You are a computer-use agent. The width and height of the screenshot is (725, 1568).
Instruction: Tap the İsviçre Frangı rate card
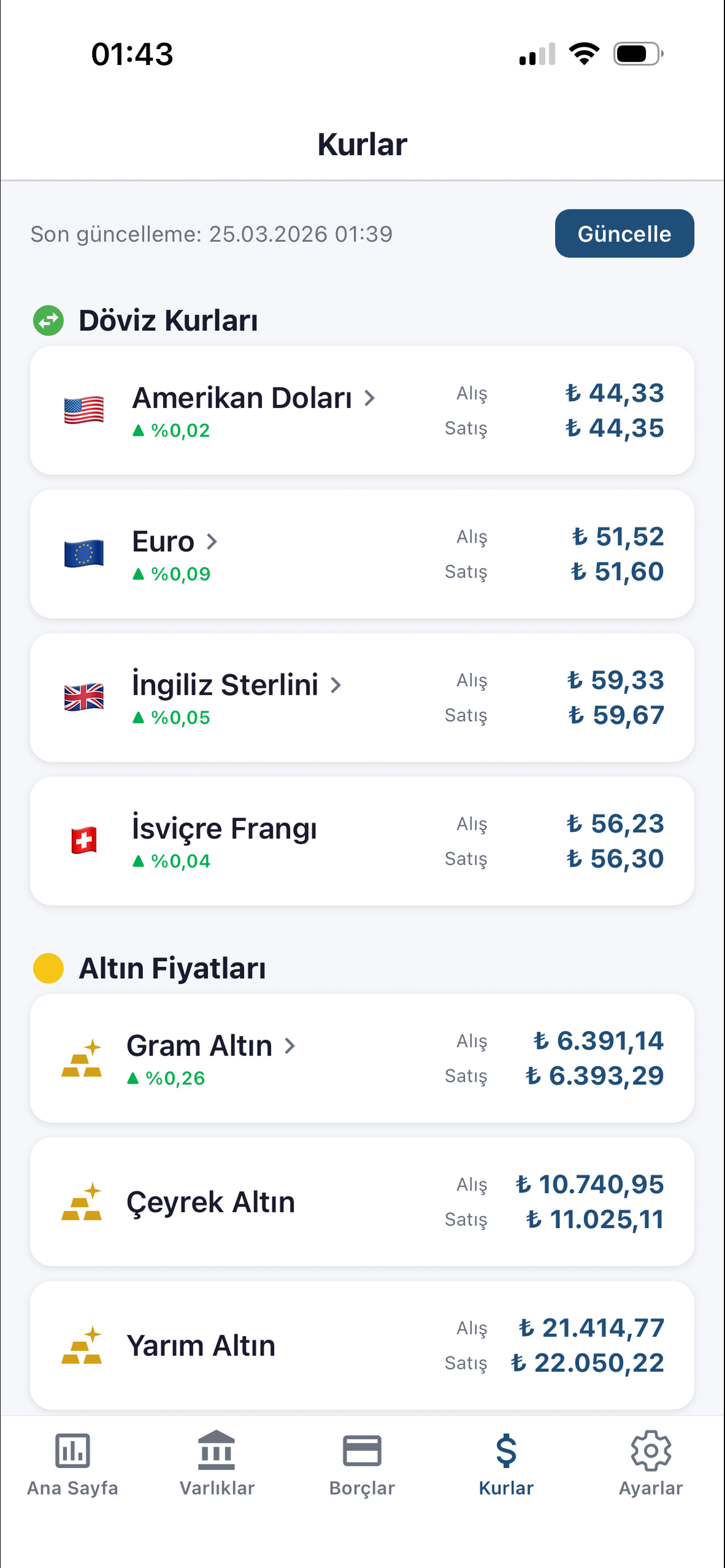click(362, 841)
